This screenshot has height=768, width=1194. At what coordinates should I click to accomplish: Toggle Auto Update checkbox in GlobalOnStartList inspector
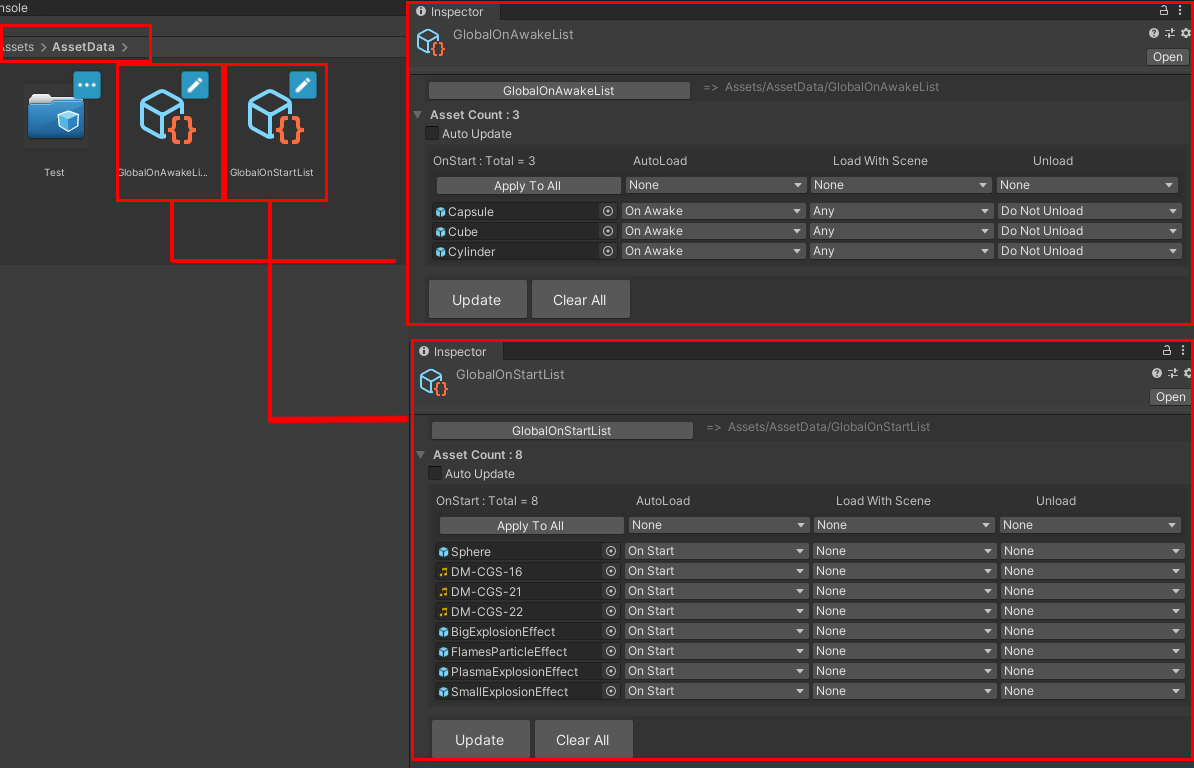[435, 474]
